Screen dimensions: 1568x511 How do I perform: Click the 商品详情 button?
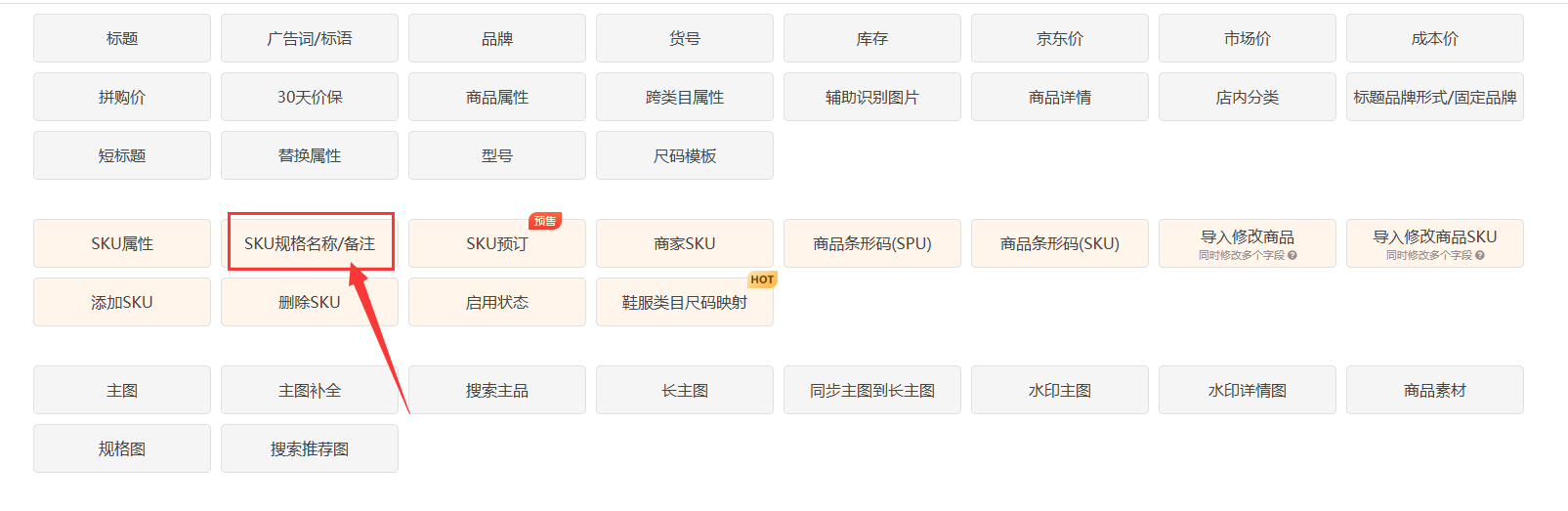click(x=1060, y=97)
